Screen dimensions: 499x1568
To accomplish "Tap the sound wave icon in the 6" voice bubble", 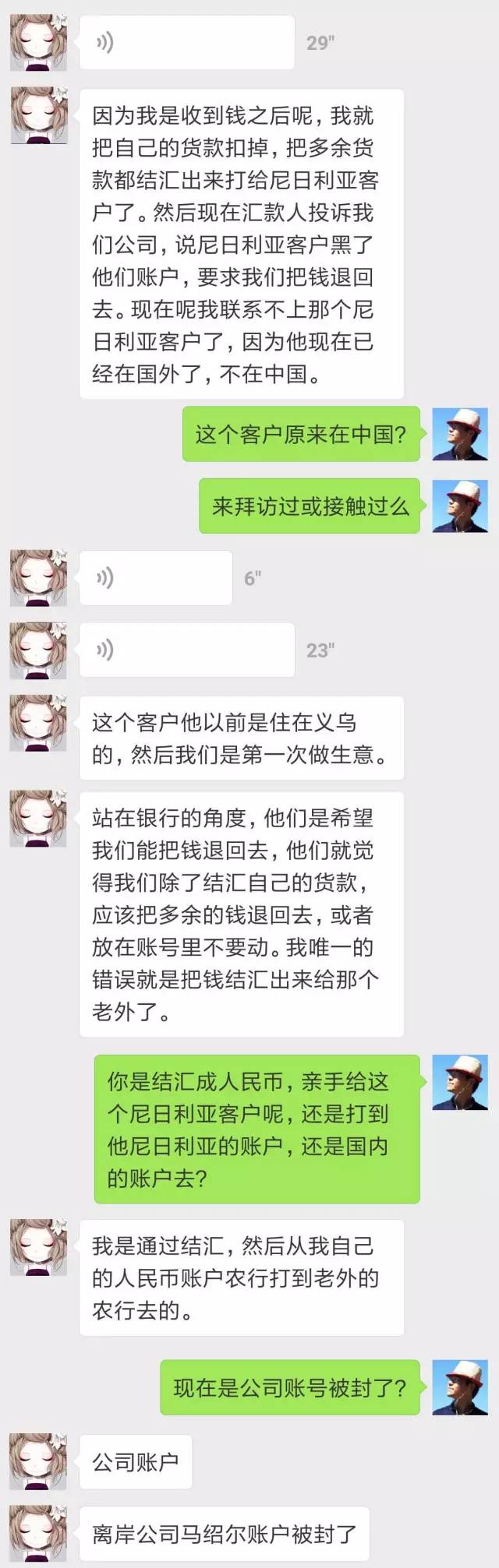I will pos(104,578).
